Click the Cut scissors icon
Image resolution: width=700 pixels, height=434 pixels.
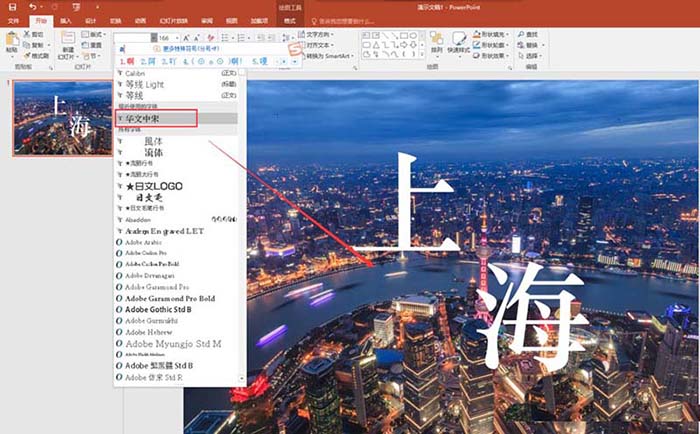pyautogui.click(x=27, y=34)
